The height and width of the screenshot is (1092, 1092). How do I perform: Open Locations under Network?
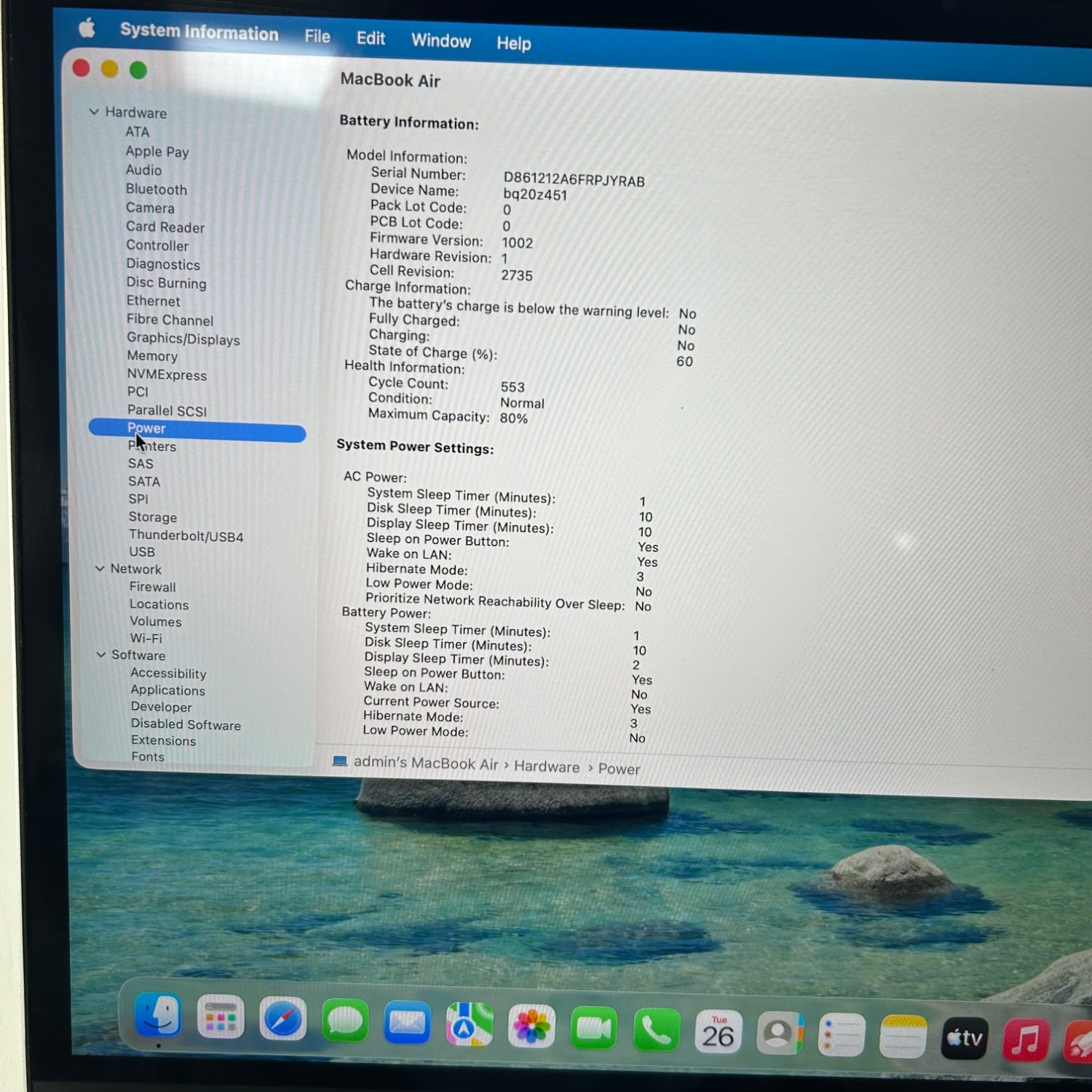159,604
